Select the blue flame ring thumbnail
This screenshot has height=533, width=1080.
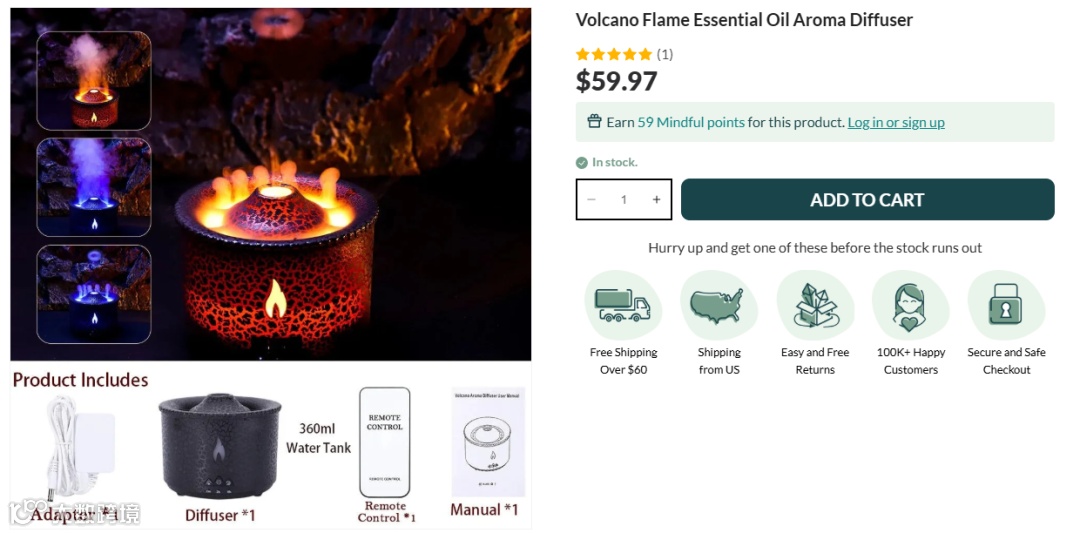[94, 294]
